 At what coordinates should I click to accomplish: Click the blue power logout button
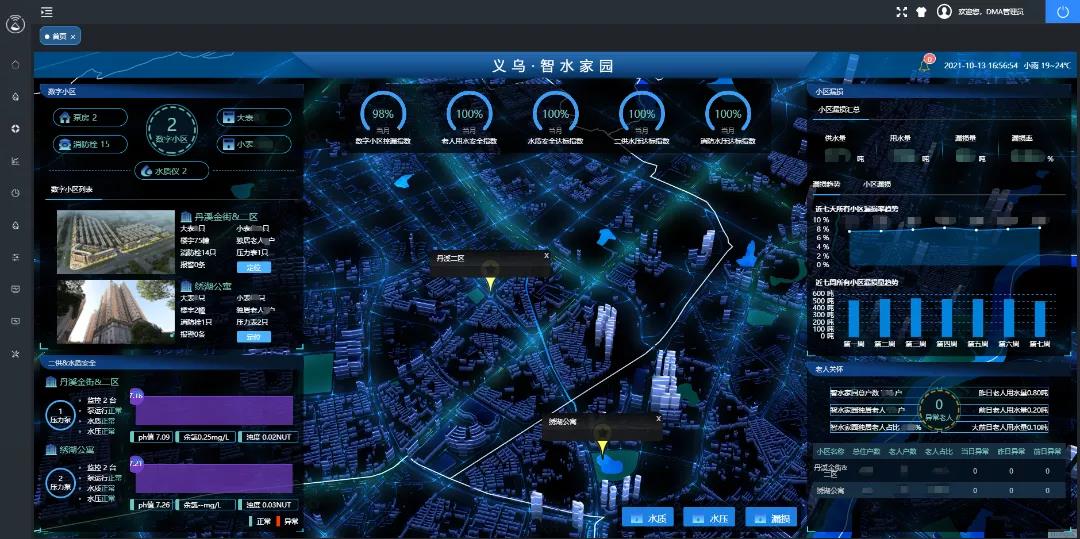(x=1062, y=12)
